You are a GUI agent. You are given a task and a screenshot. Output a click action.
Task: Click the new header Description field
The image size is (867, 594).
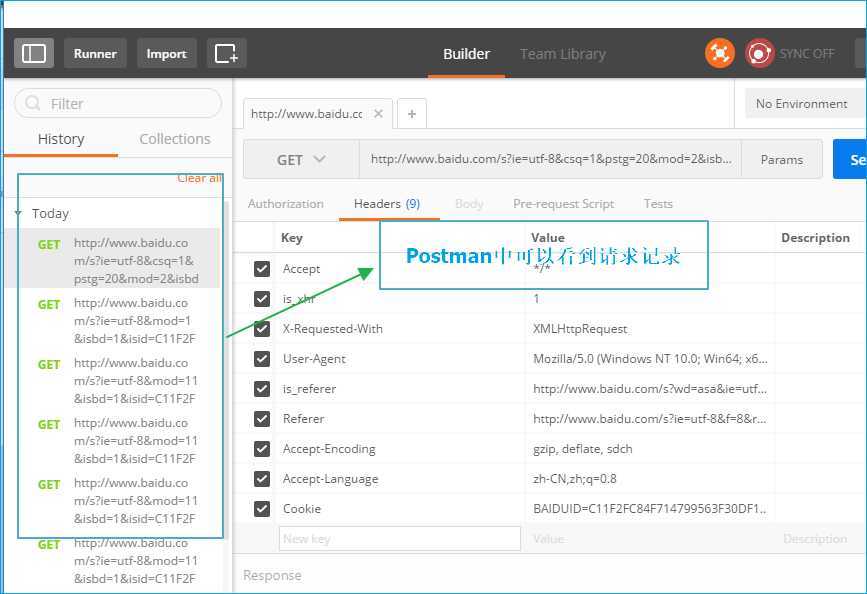click(x=821, y=538)
